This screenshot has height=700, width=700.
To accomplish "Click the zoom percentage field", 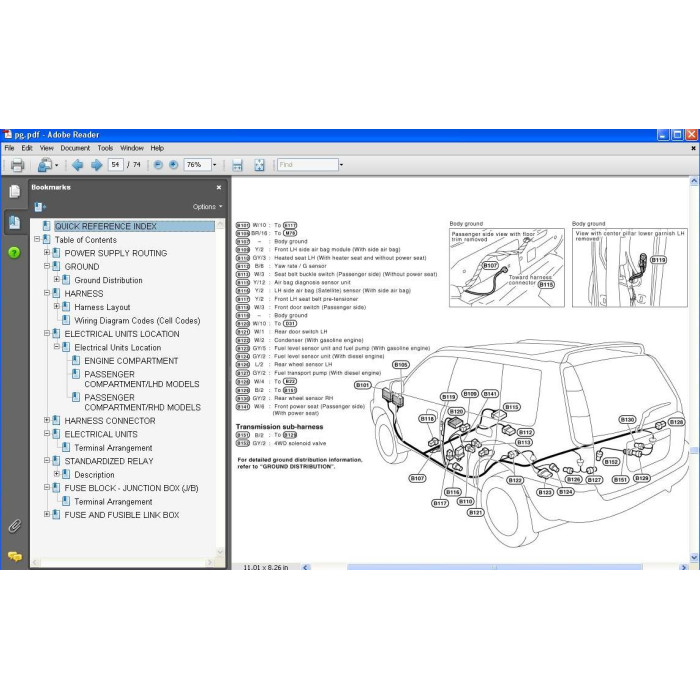I will tap(197, 165).
